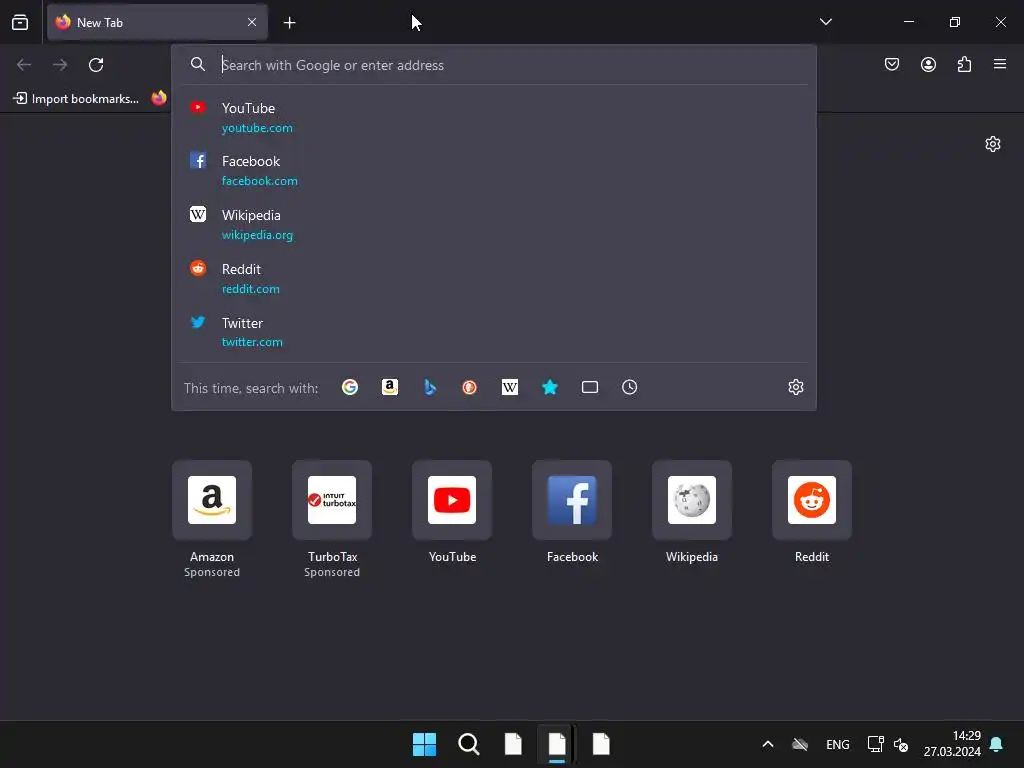Screen dimensions: 1024x768
Task: Open the notifications bell icon
Action: 997,744
